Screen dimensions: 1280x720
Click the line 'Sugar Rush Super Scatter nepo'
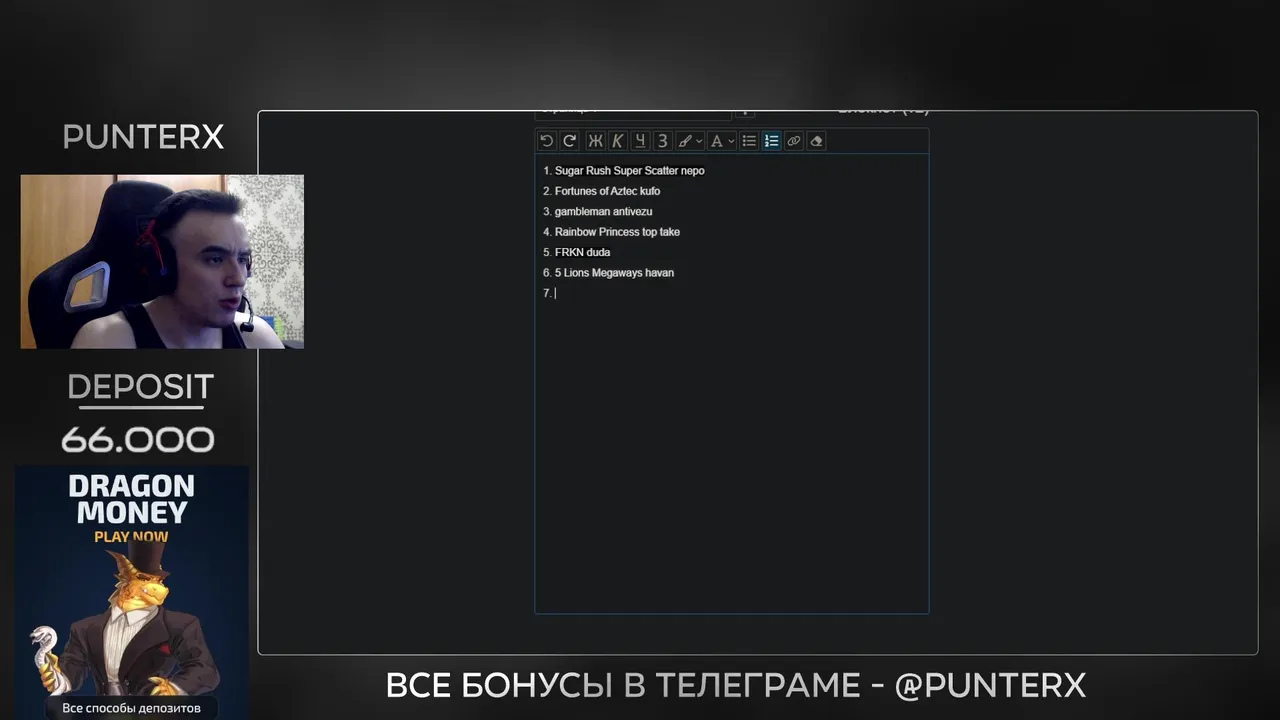[630, 171]
